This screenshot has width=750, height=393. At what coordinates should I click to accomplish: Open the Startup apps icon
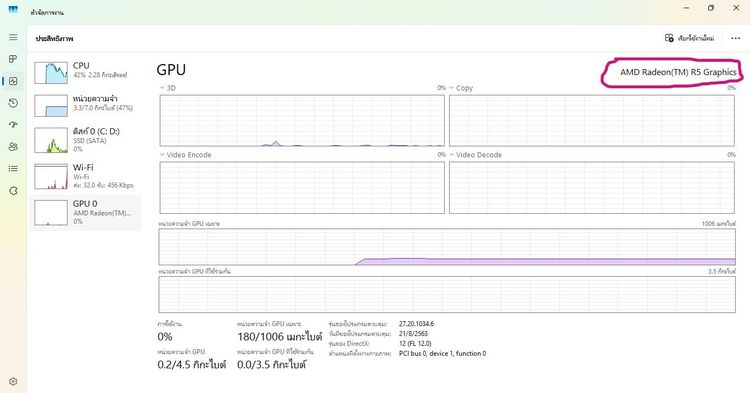click(13, 125)
